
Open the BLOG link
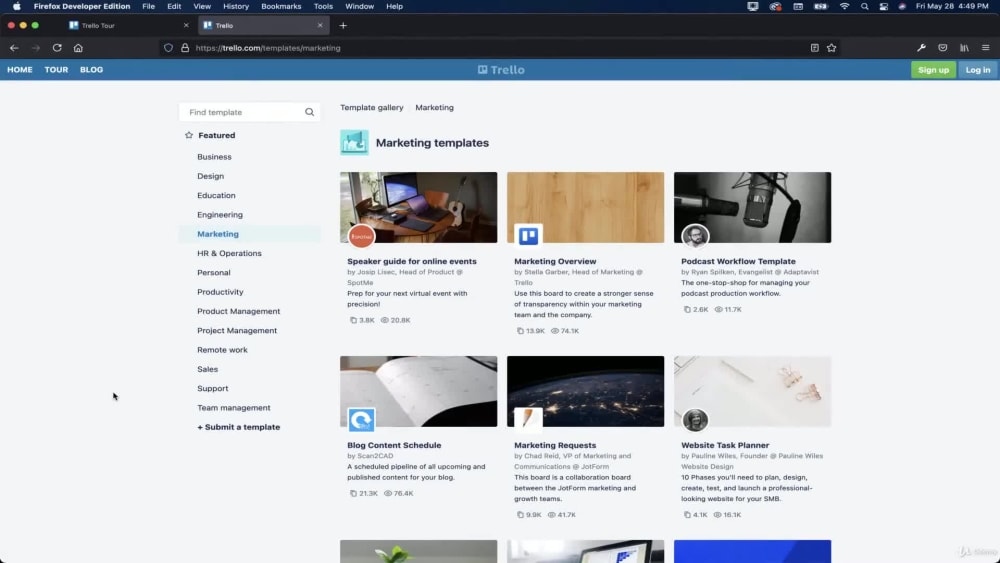point(91,70)
